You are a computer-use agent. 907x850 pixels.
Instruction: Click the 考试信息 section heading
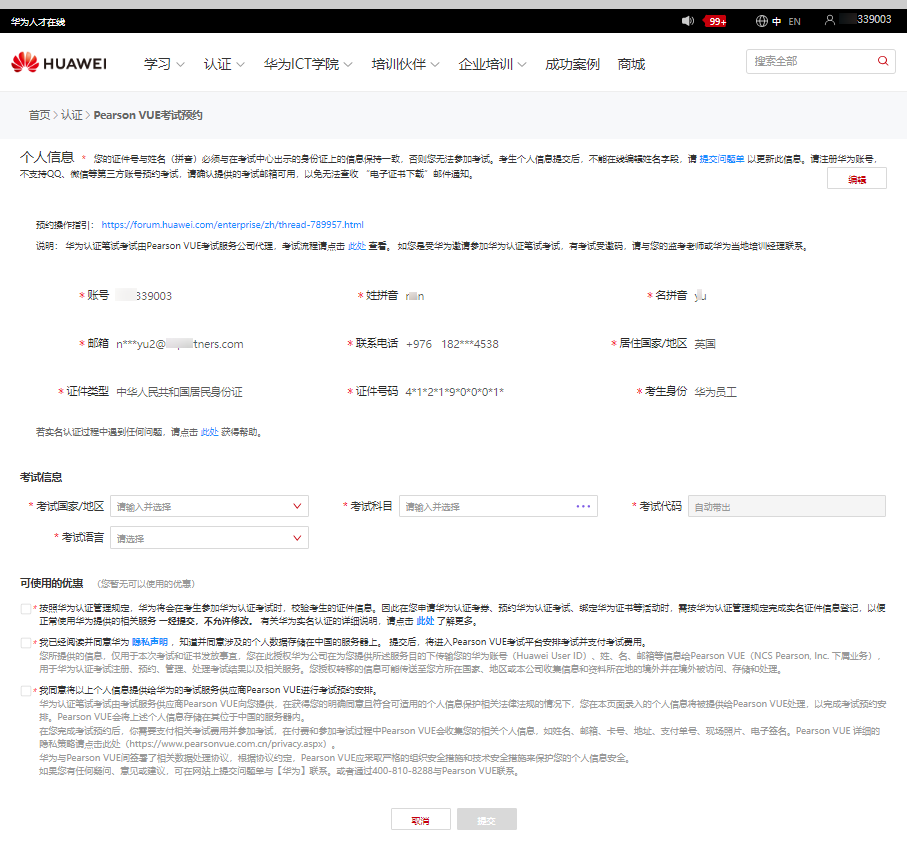[x=41, y=477]
